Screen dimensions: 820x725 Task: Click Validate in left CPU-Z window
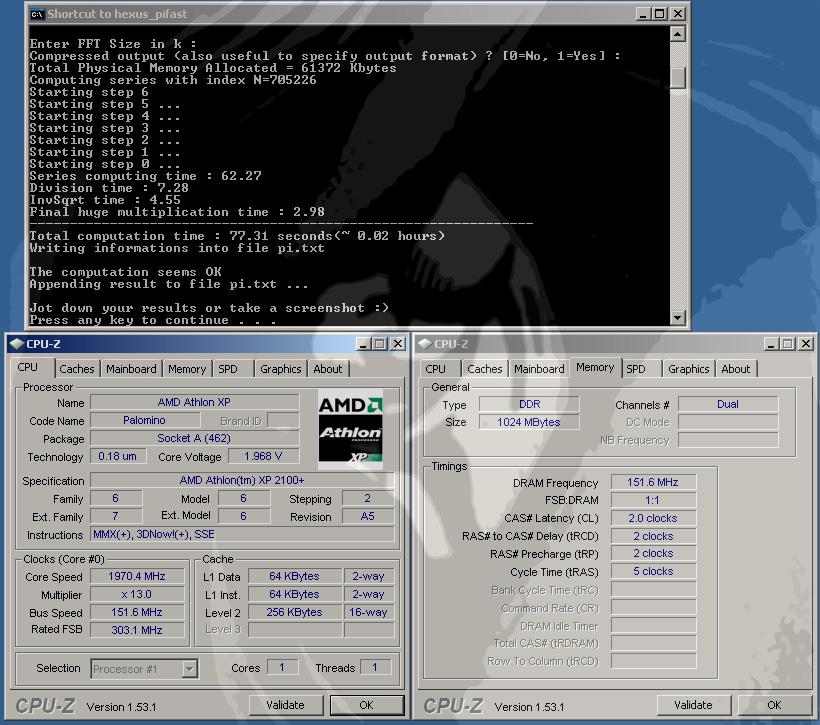286,705
